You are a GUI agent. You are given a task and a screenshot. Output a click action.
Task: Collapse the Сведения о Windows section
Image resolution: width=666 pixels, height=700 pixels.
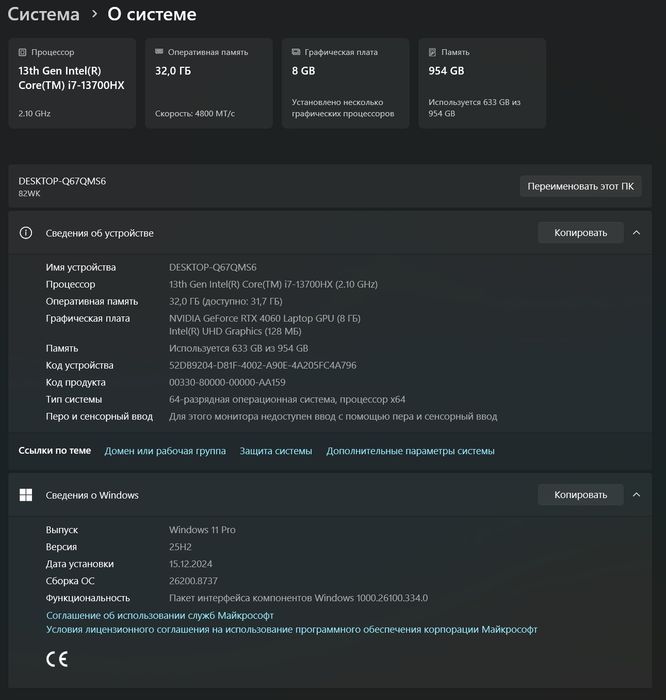[637, 495]
